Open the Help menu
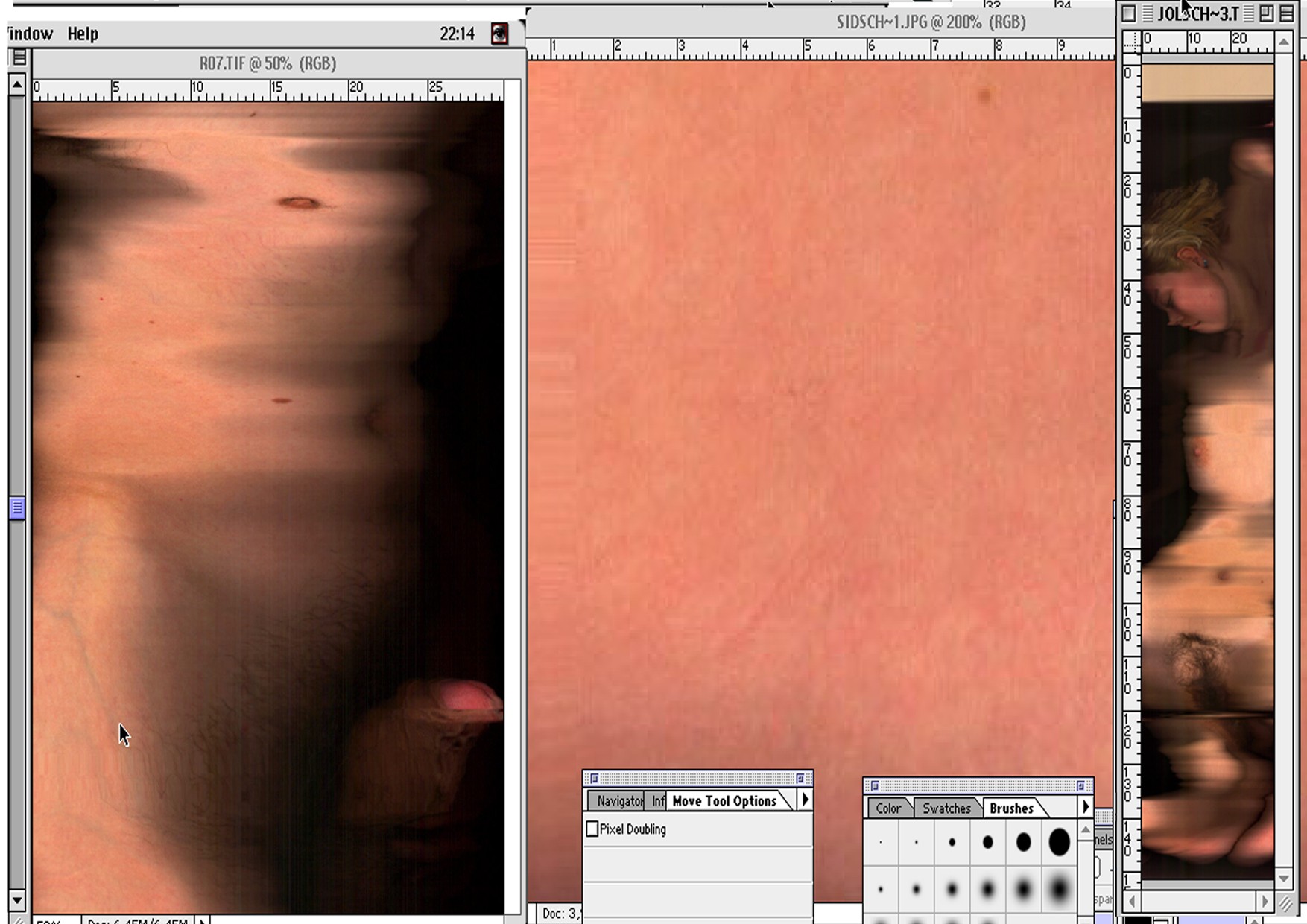This screenshot has width=1307, height=924. tap(83, 34)
